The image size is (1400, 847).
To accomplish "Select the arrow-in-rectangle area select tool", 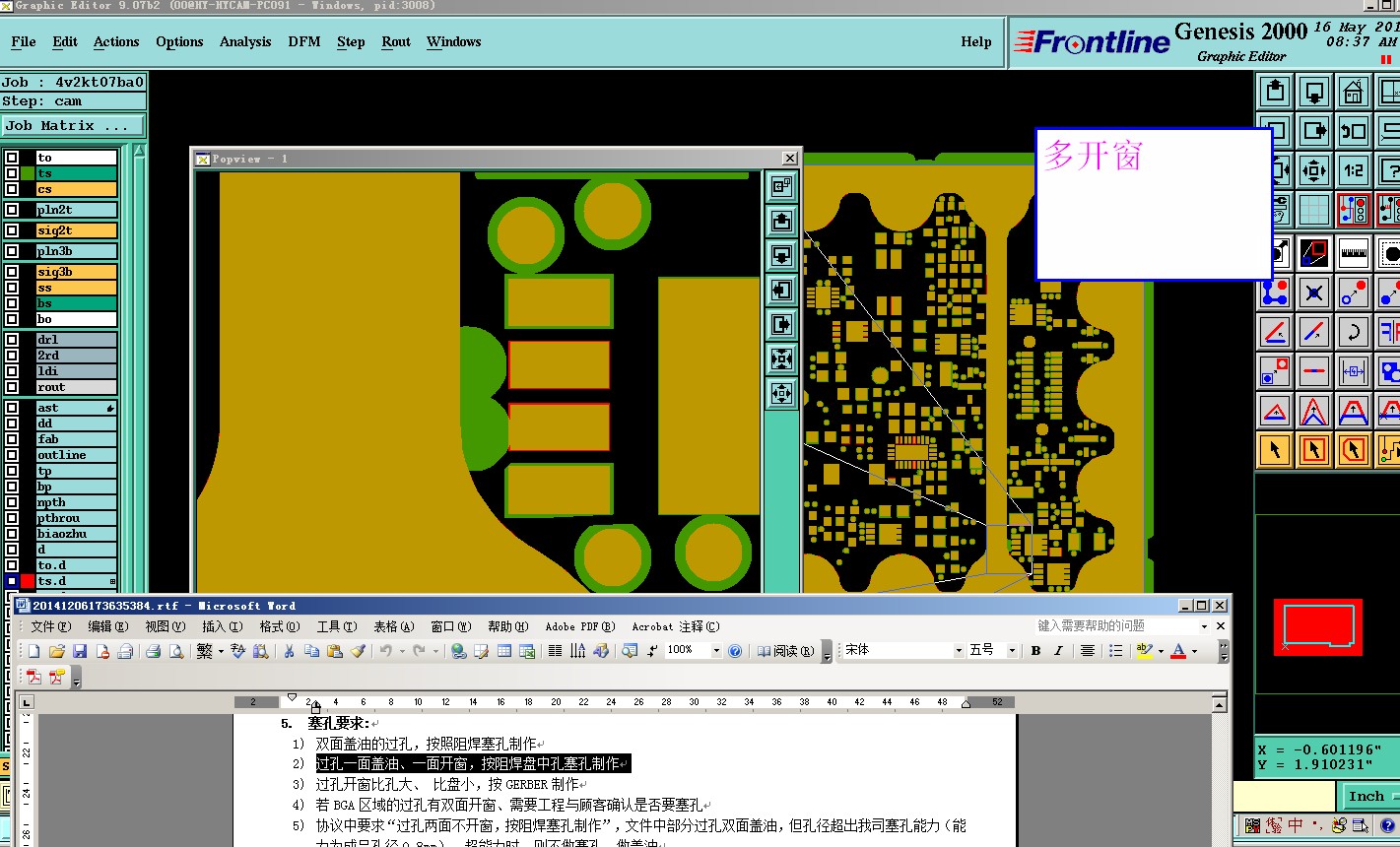I will [x=1313, y=450].
